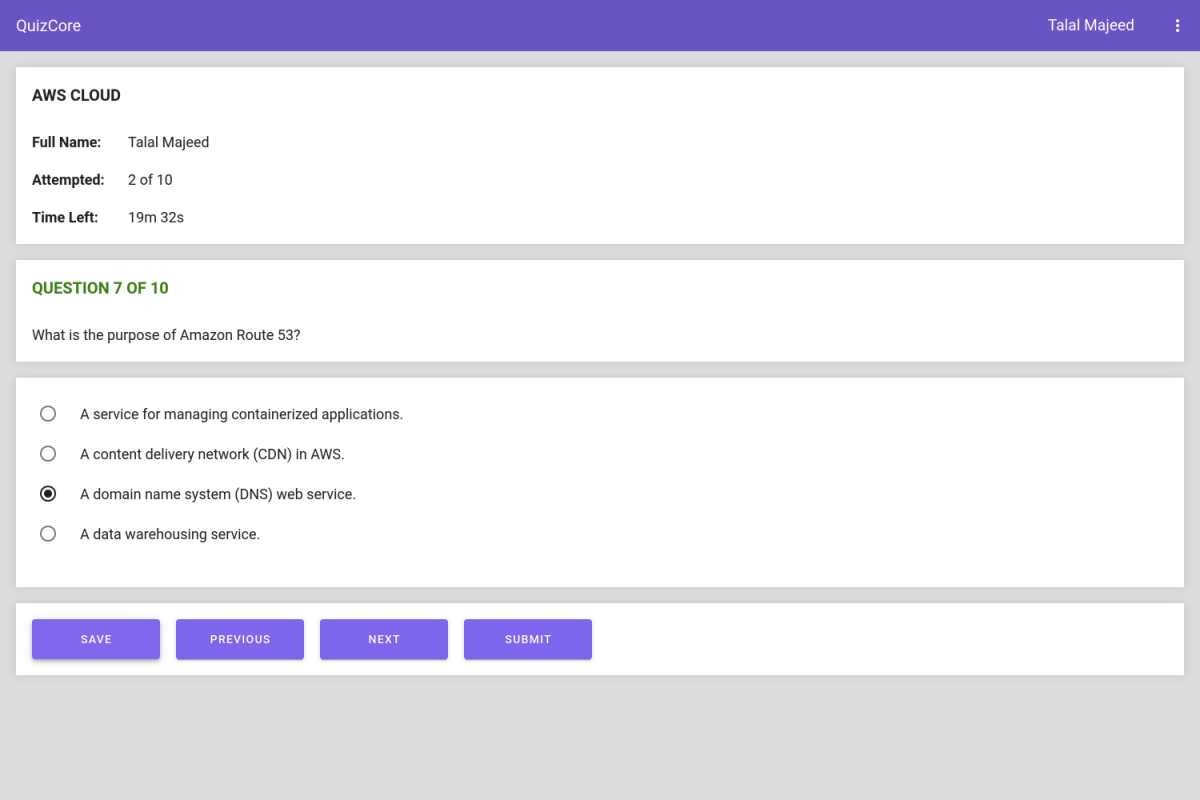
Task: Click the Amazon Route 53 question text
Action: pos(166,335)
